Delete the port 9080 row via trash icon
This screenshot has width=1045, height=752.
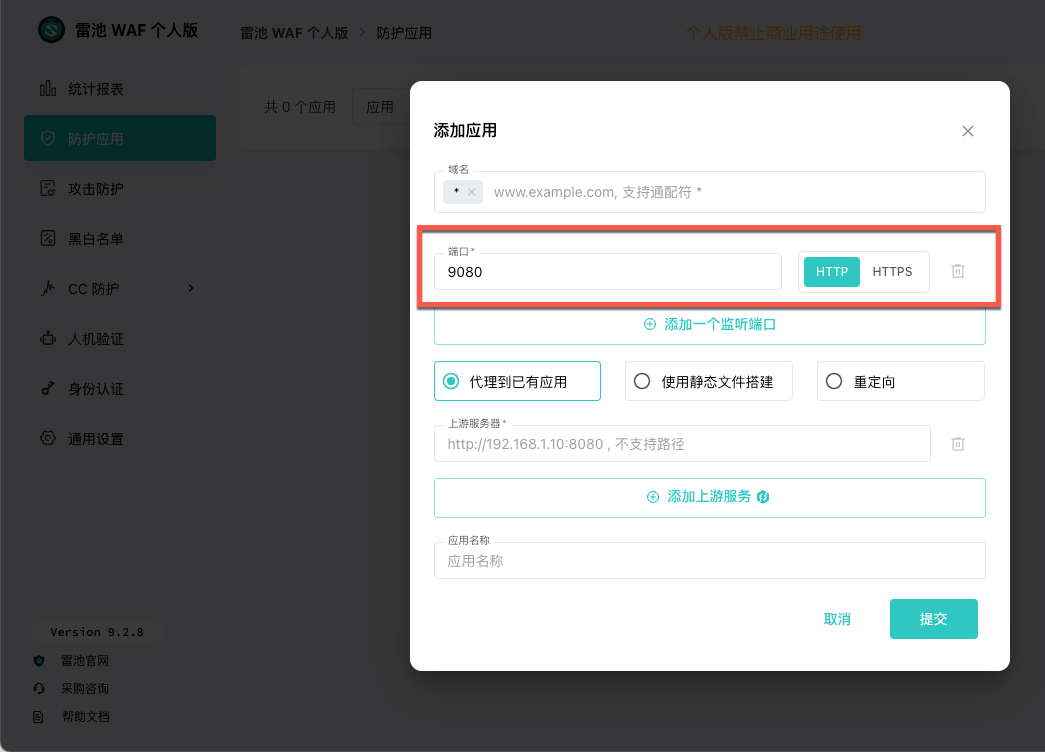[x=957, y=271]
